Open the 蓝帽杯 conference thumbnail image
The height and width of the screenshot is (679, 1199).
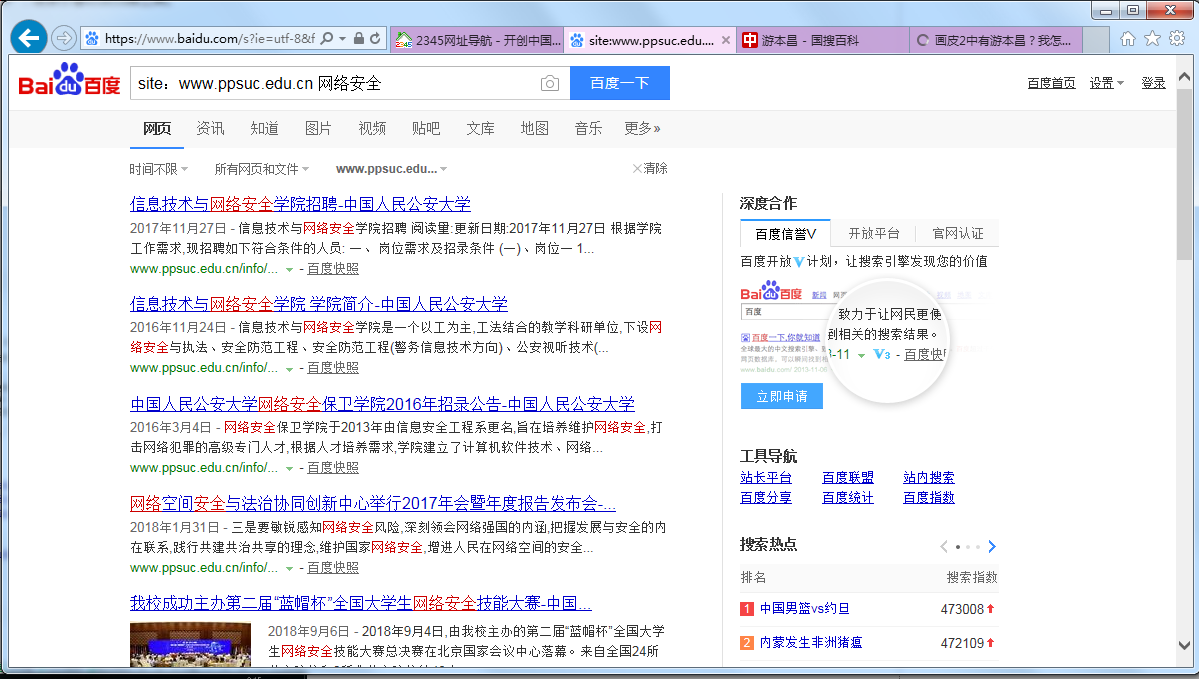pos(190,644)
